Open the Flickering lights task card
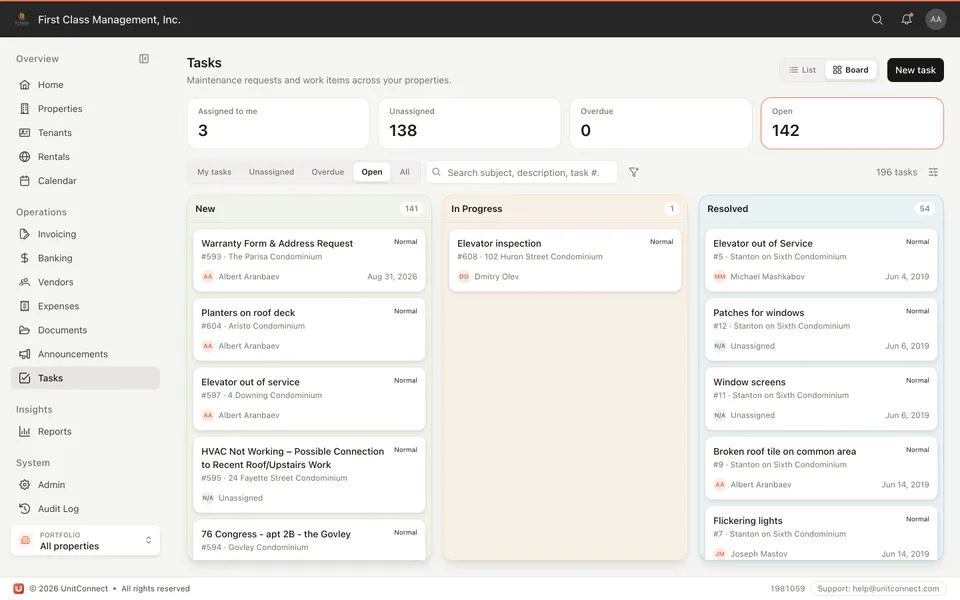 pos(820,533)
